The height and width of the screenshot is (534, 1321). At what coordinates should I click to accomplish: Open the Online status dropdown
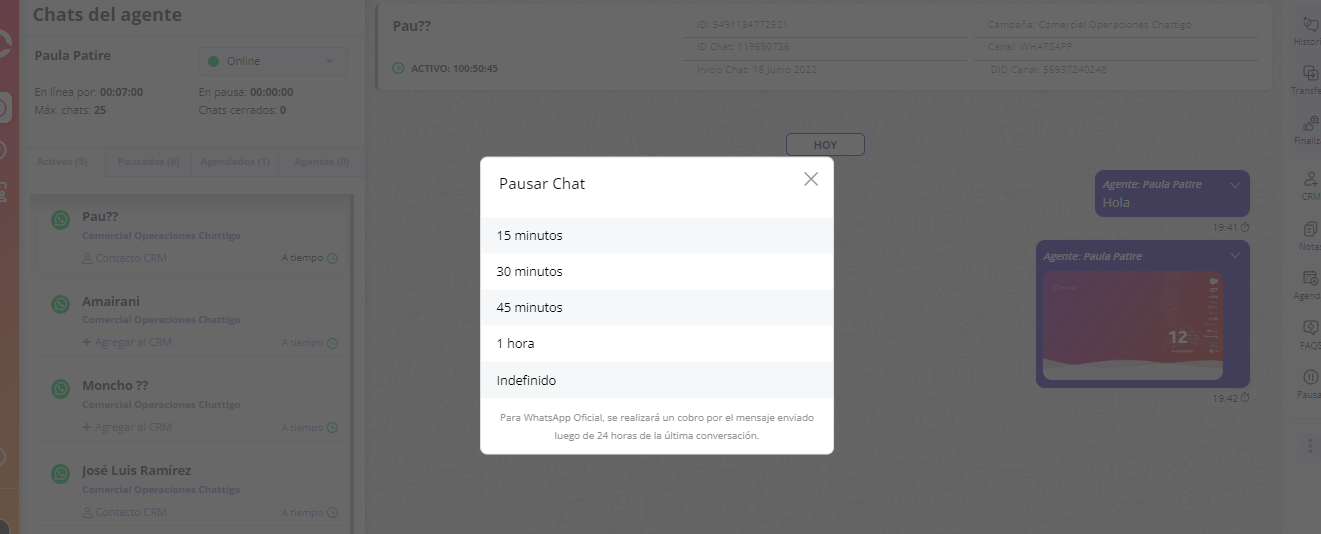(x=272, y=61)
